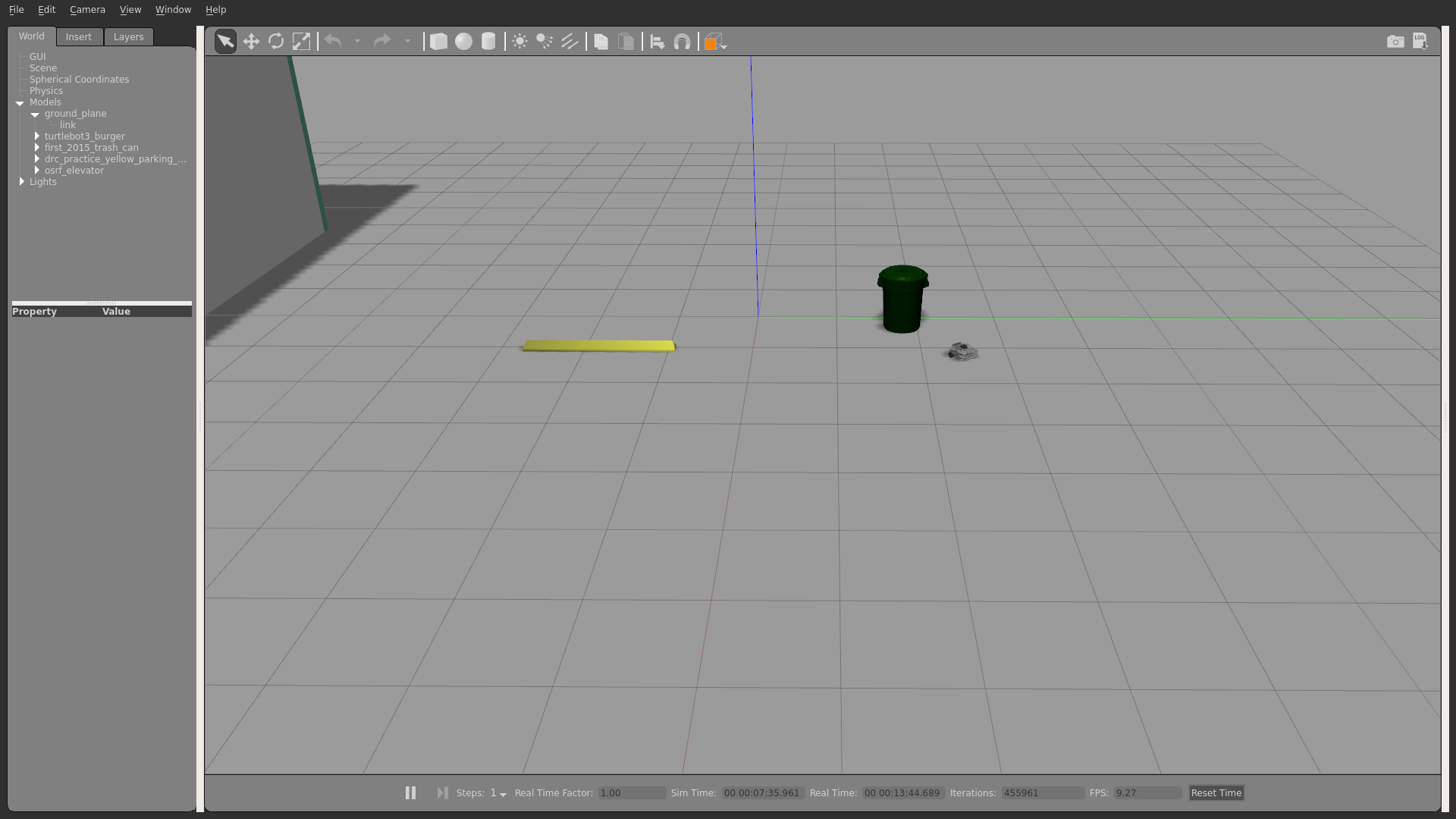The height and width of the screenshot is (819, 1456).
Task: Collapse the Models tree node
Action: point(20,102)
